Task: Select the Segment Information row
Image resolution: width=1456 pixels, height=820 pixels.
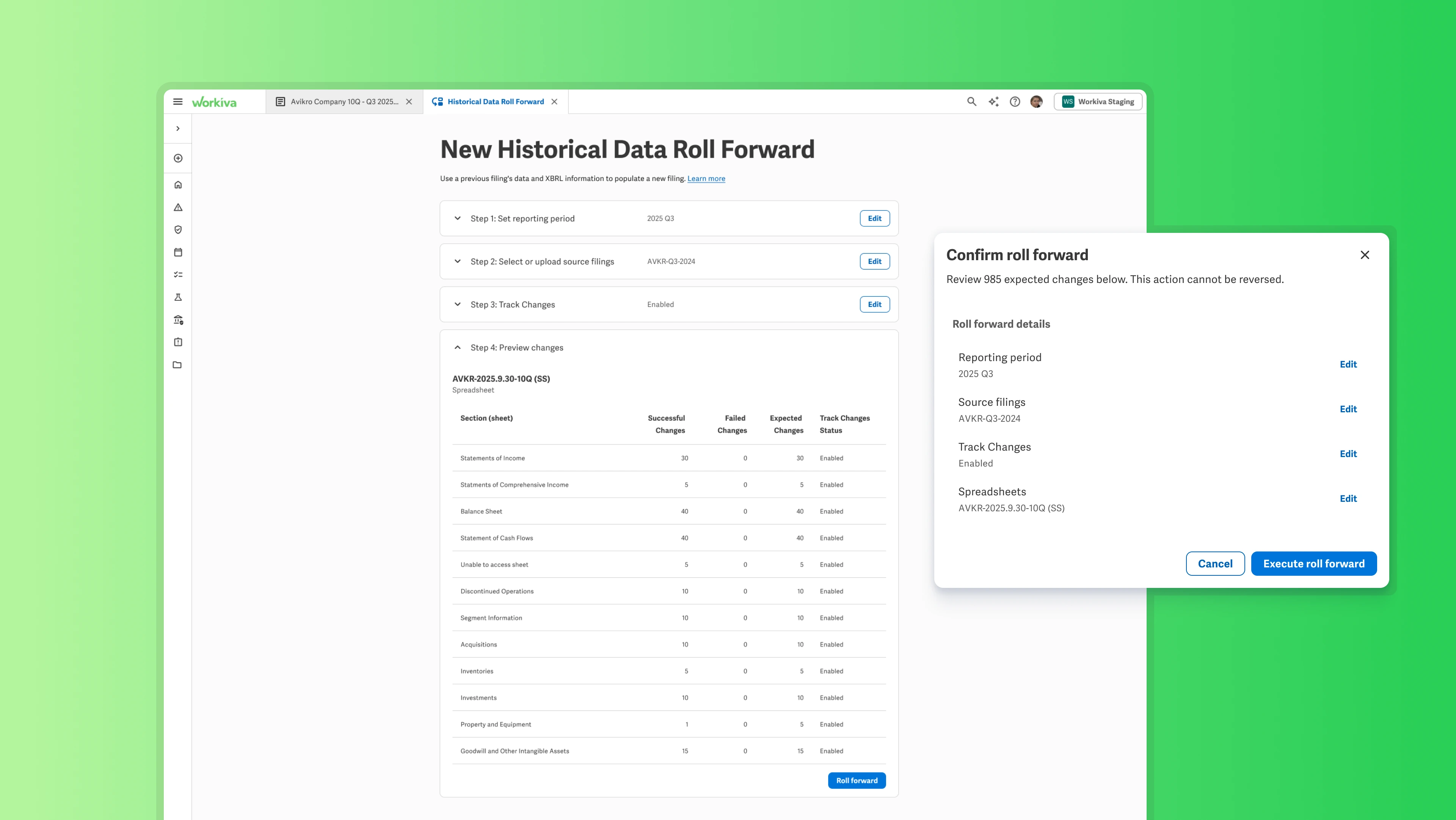Action: [x=669, y=617]
